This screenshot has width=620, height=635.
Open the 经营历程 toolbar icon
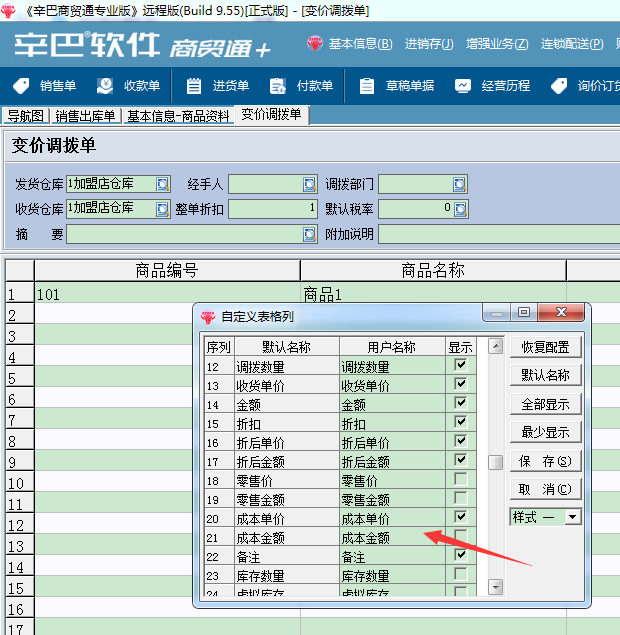tap(462, 86)
